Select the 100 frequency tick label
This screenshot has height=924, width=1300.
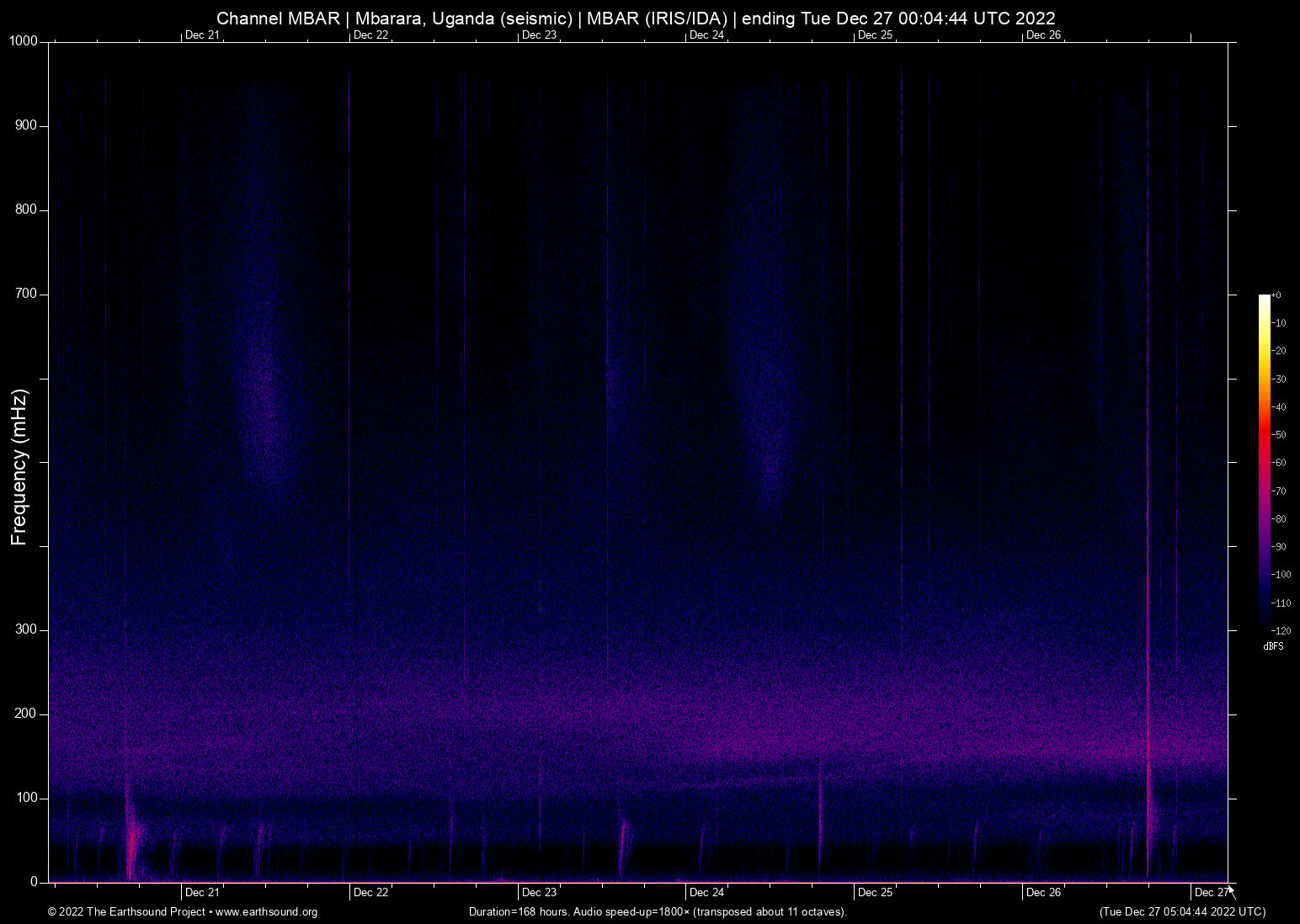click(x=26, y=795)
